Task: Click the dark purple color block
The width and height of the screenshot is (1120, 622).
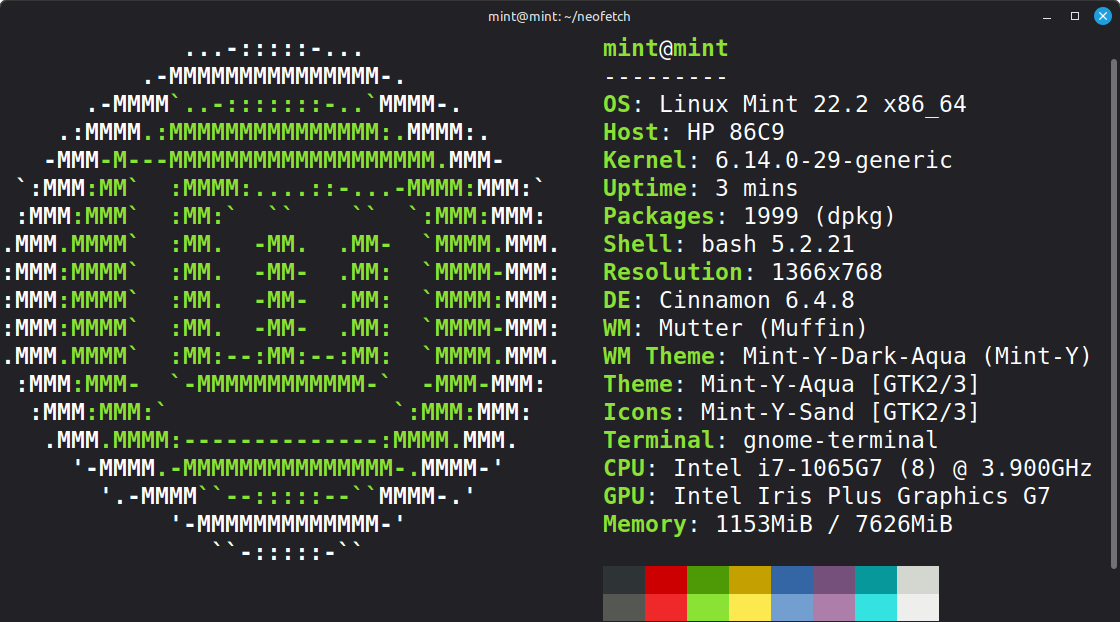Action: (834, 580)
